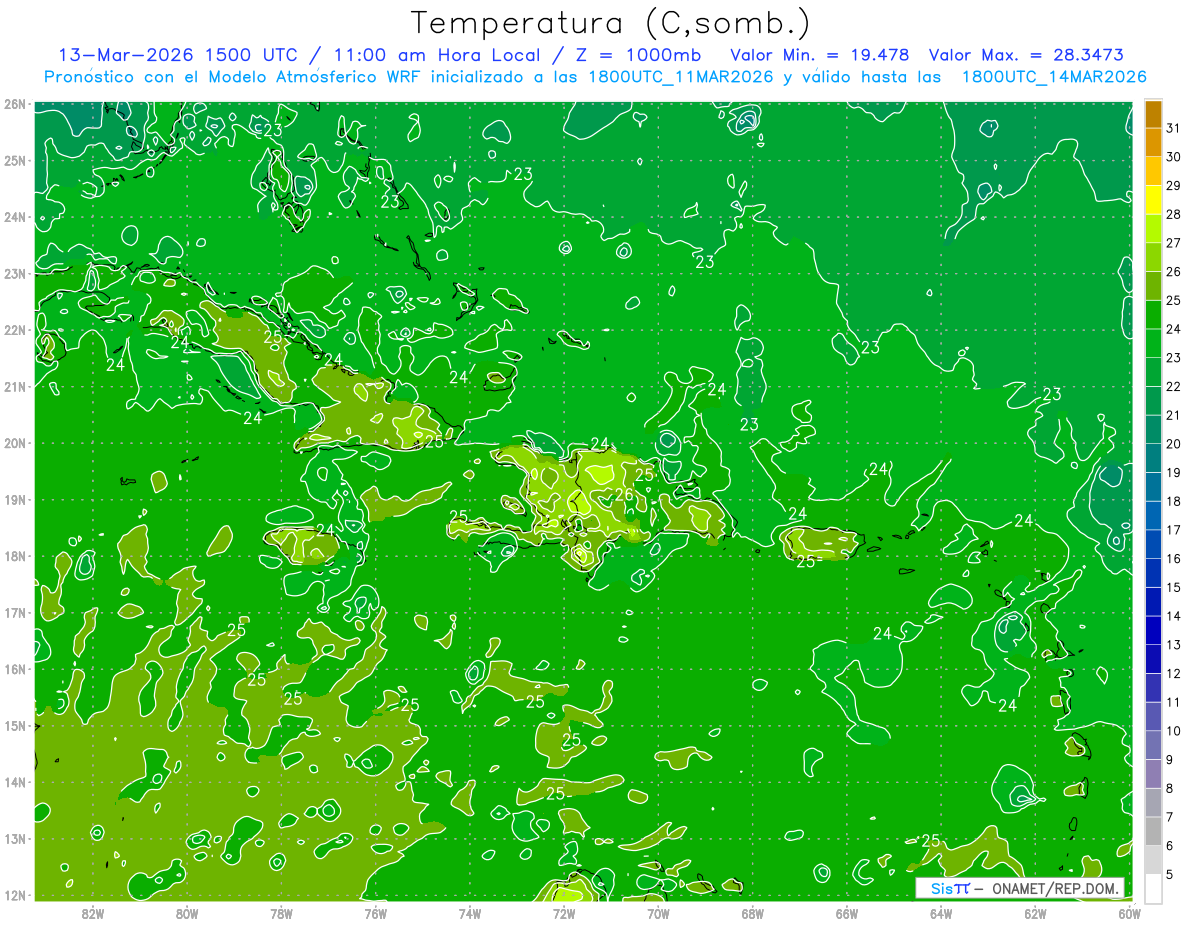This screenshot has height=927, width=1200.
Task: Click the 'SisTT - ONAMET/REP.DOM.' logo box
Action: (1021, 888)
